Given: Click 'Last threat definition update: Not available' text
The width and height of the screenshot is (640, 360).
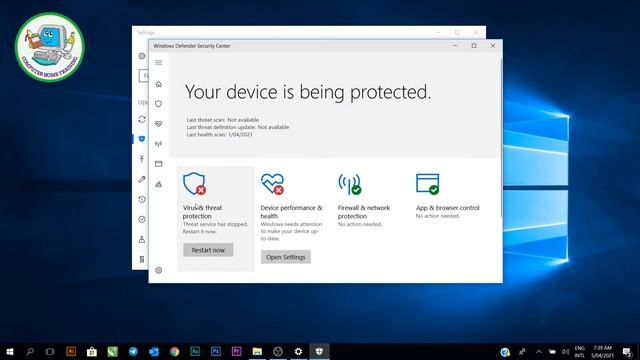Looking at the screenshot, I should [238, 127].
